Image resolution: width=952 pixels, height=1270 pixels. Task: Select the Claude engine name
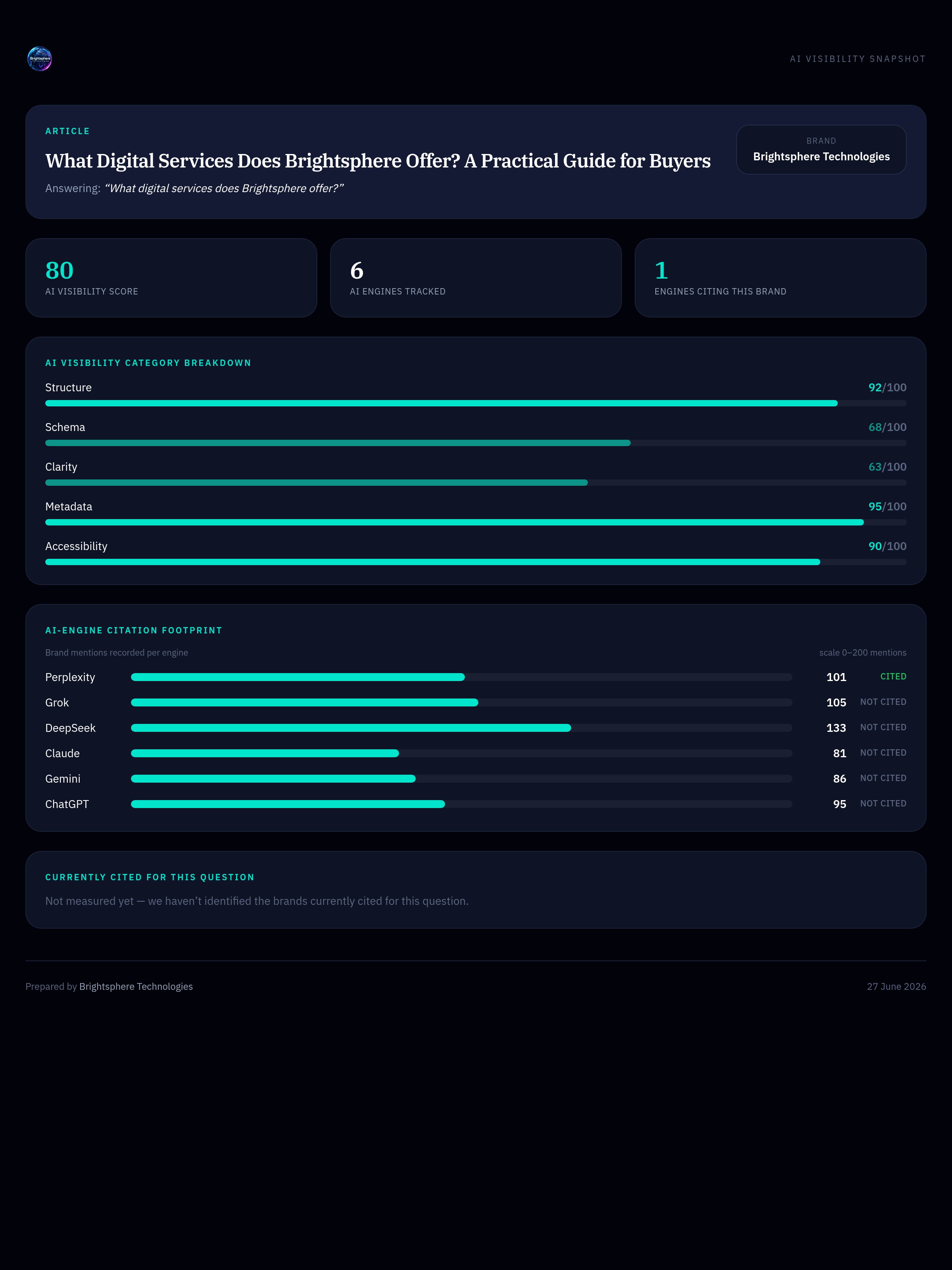coord(63,753)
